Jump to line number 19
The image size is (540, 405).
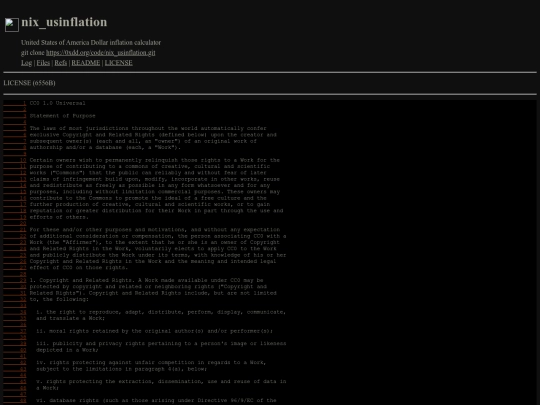coord(15,217)
